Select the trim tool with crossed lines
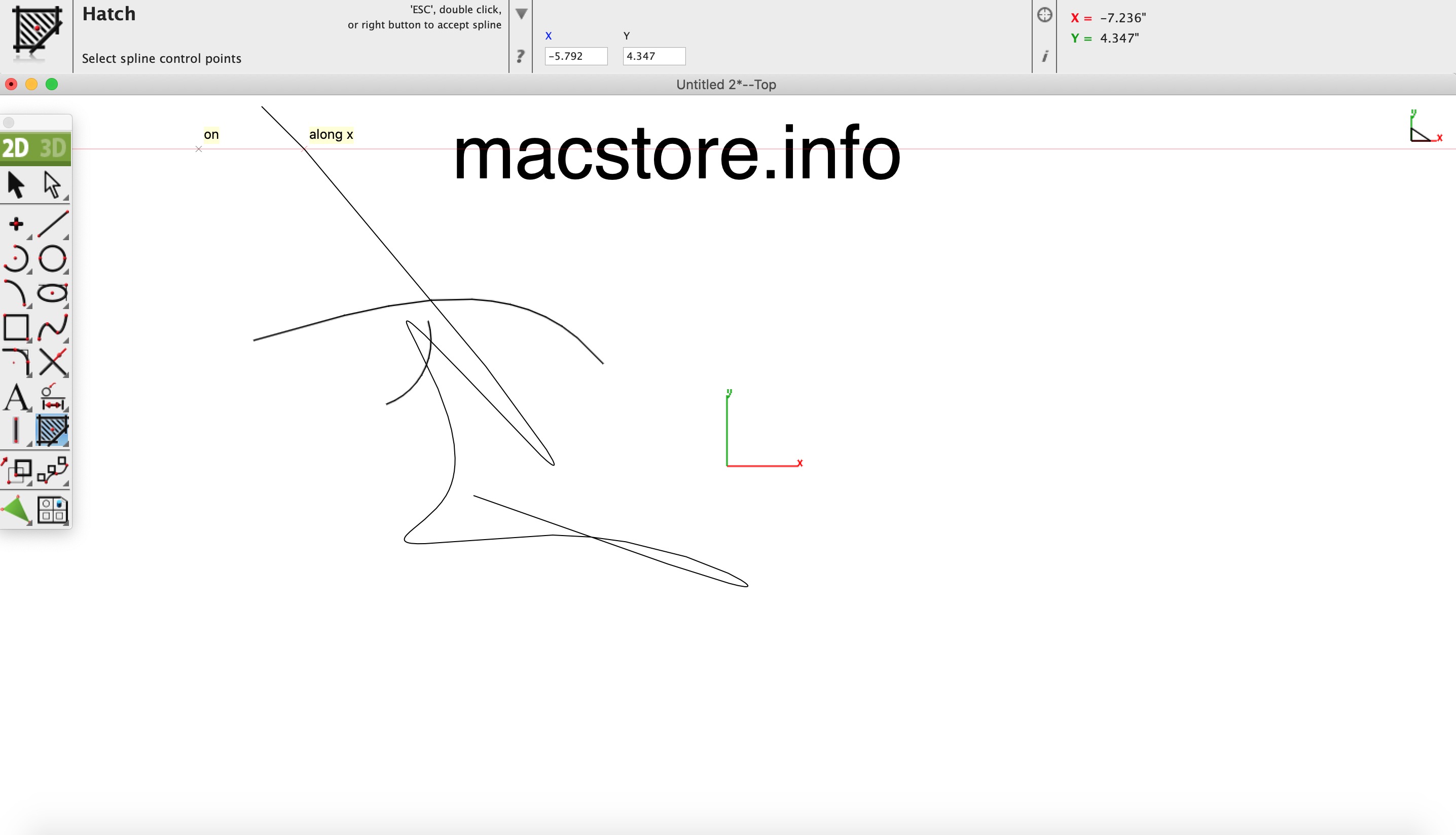The image size is (1456, 835). pos(52,362)
